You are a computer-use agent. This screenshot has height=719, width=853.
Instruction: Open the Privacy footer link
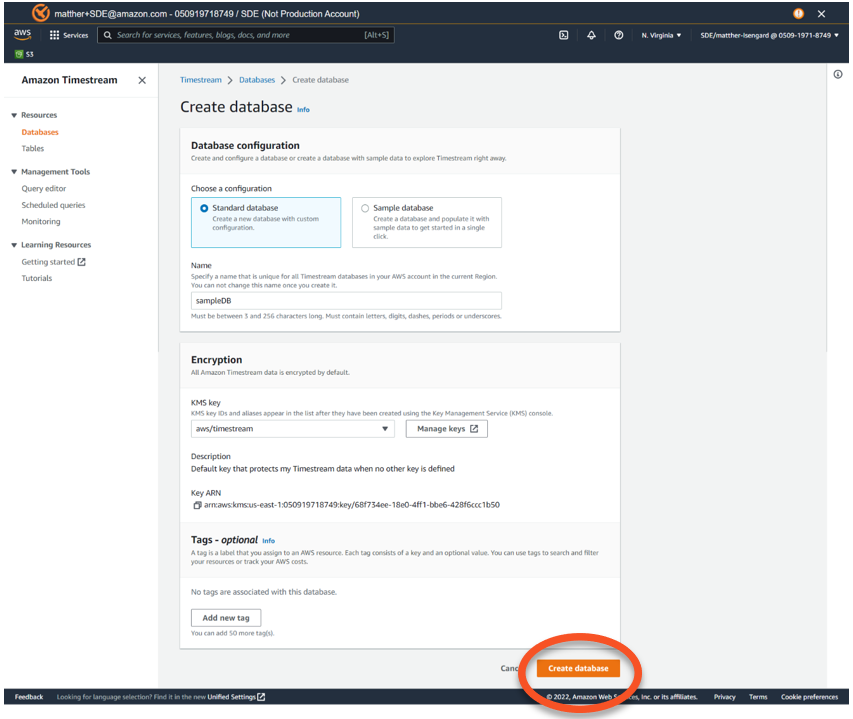point(725,697)
